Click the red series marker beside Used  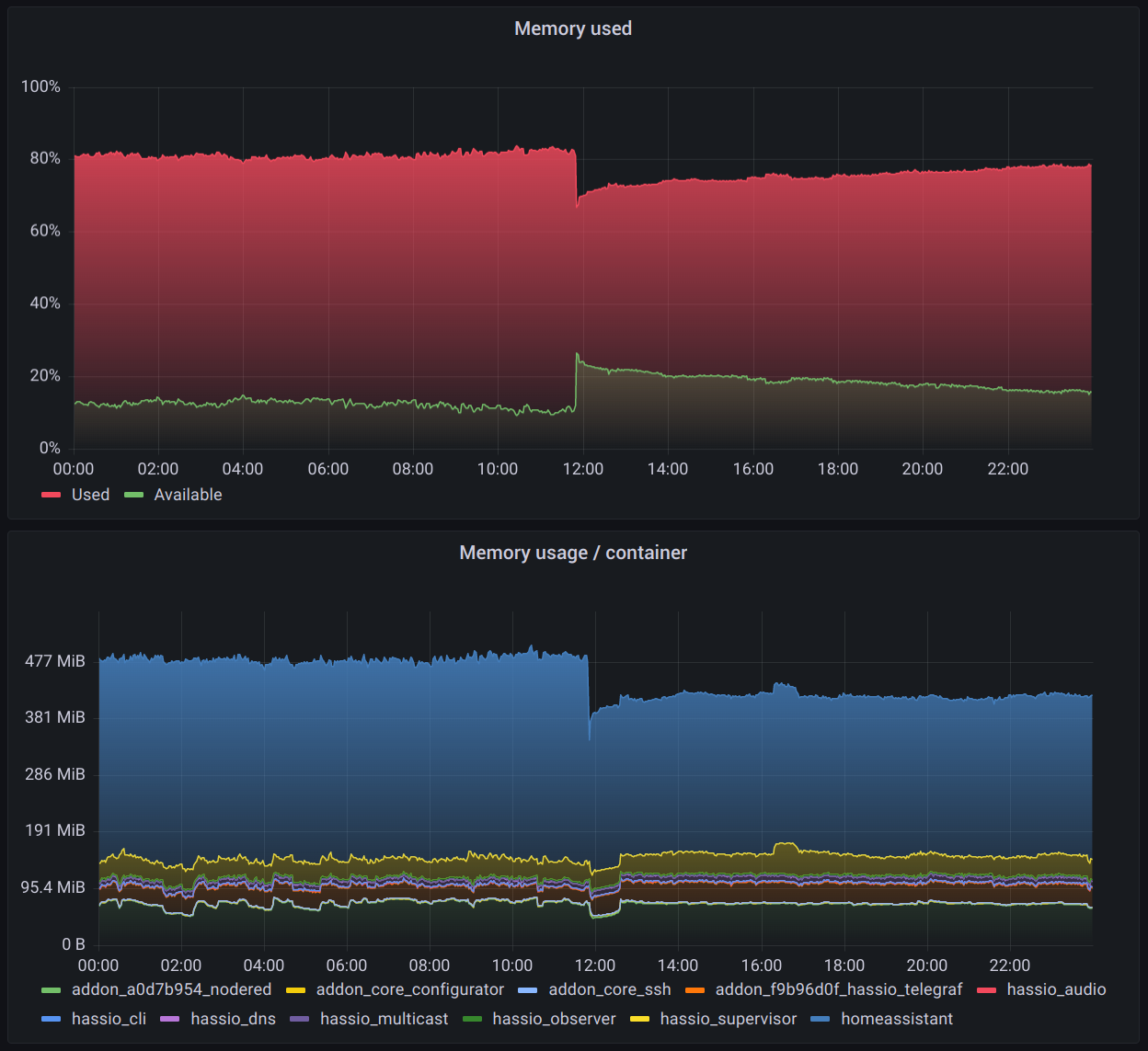[x=51, y=495]
